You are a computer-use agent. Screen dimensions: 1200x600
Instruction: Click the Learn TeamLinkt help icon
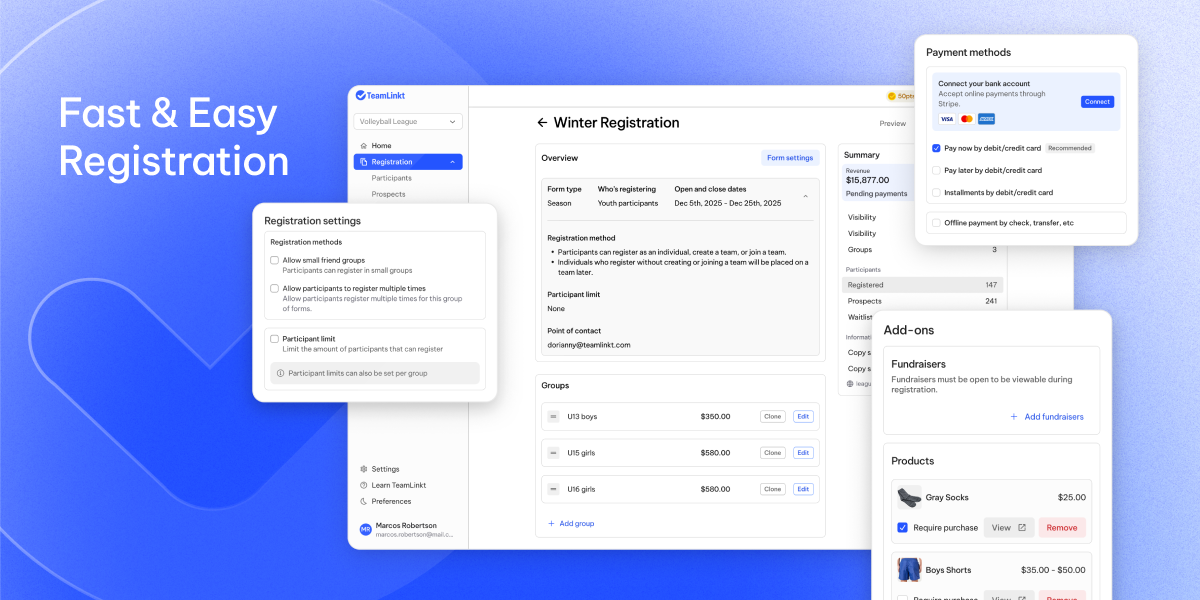pos(363,485)
